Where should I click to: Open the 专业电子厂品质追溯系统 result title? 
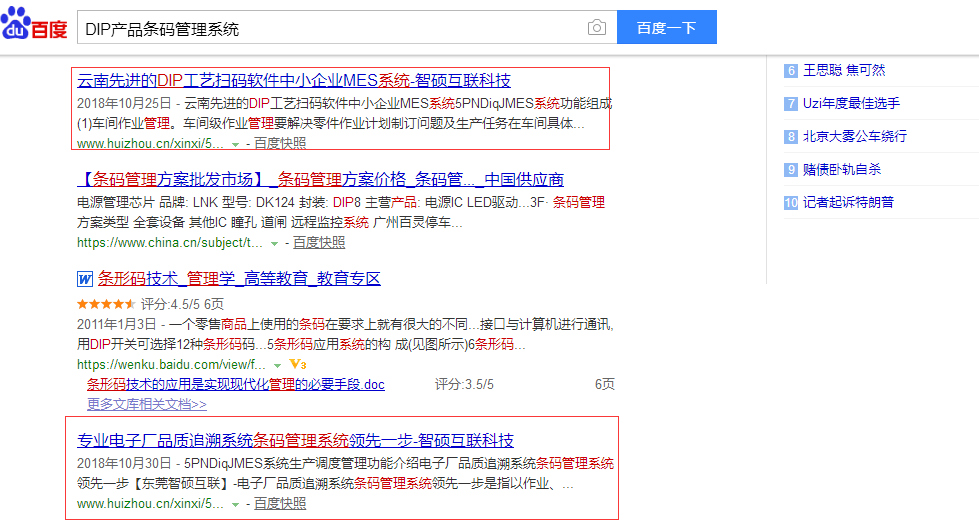[296, 441]
